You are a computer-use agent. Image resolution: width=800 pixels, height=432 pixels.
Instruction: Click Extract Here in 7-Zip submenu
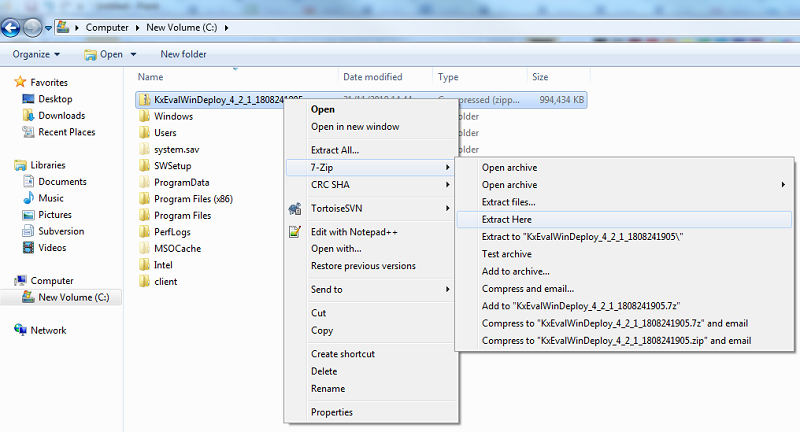coord(624,219)
